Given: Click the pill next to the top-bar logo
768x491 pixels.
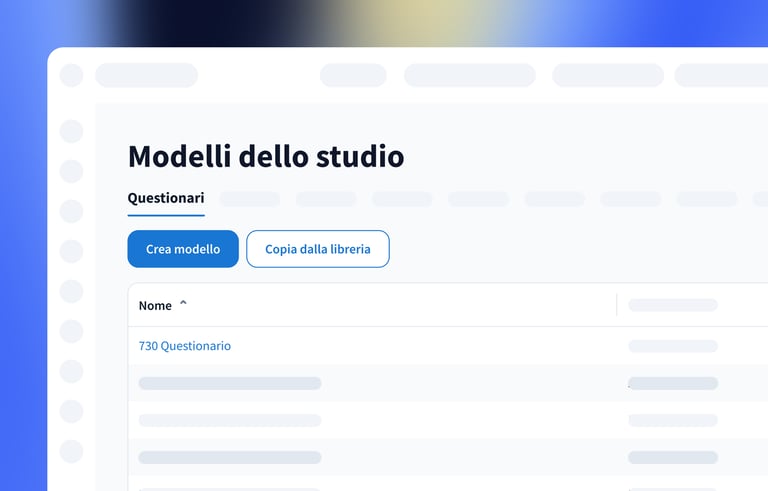Looking at the screenshot, I should pos(146,75).
